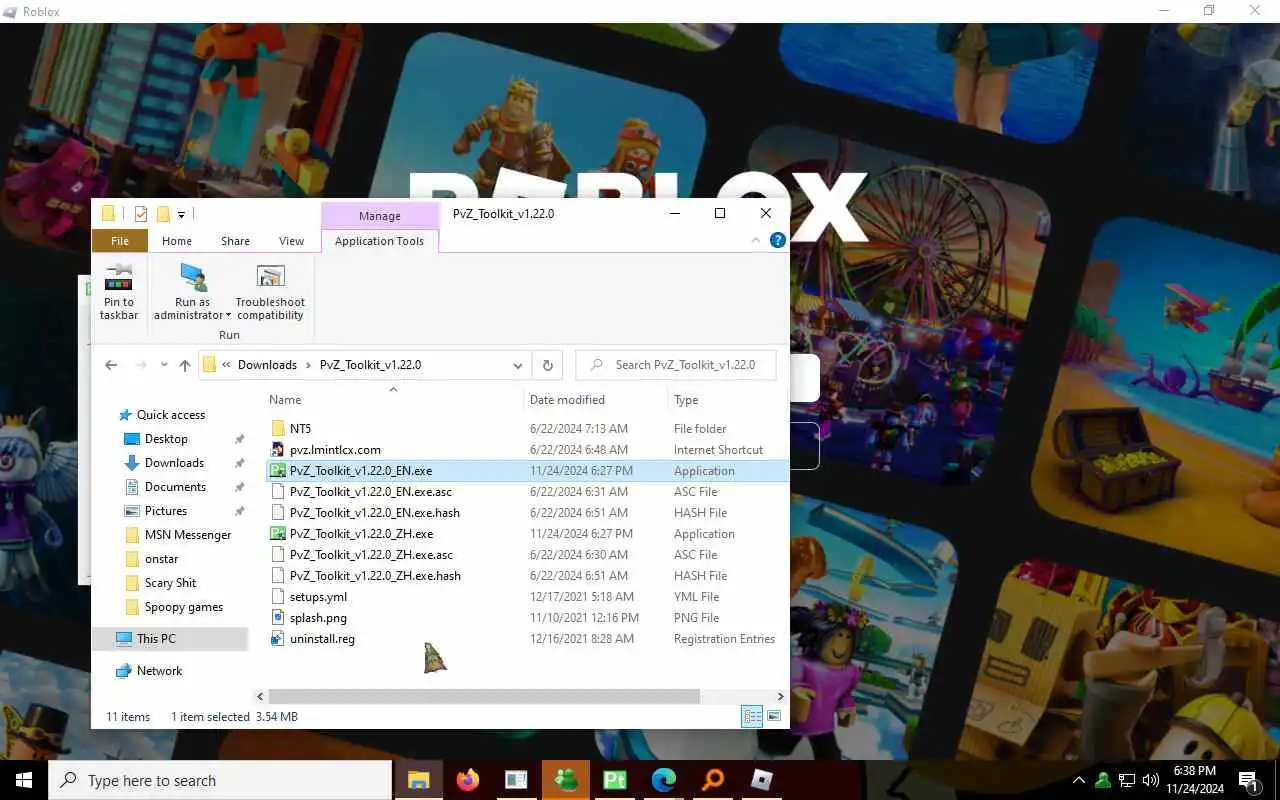Image resolution: width=1280 pixels, height=800 pixels.
Task: Select the uninstall.reg file
Action: 322,639
